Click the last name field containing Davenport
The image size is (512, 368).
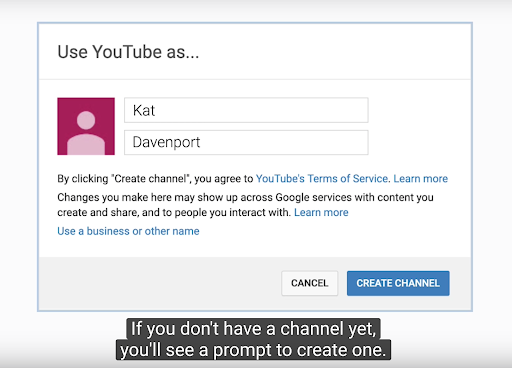(x=246, y=142)
